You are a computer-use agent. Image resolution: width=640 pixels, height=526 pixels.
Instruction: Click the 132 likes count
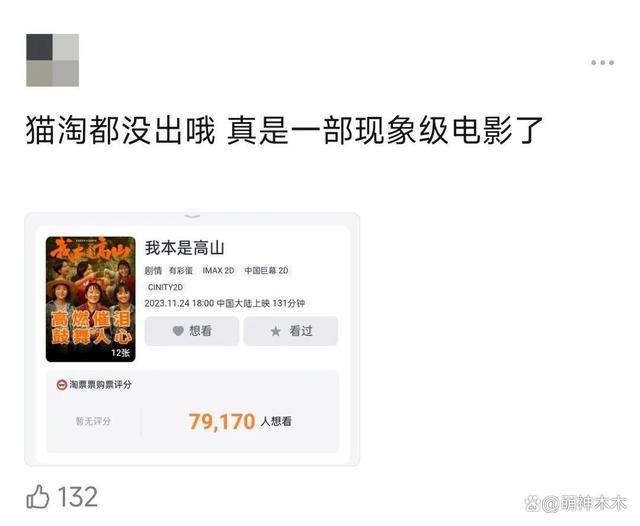[78, 497]
